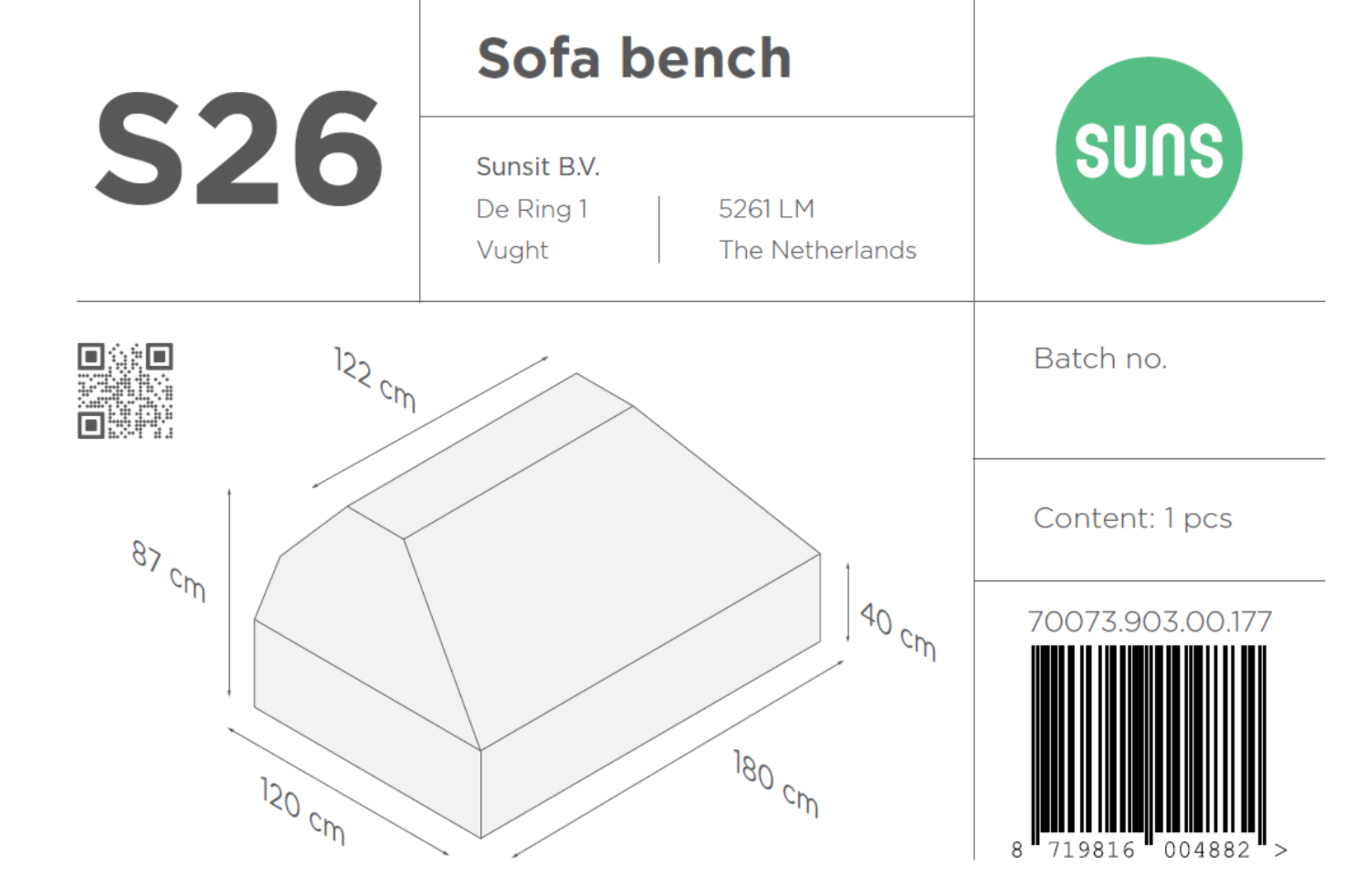Screen dimensions: 1345x896
Task: Click the 120 cm width label
Action: pos(303,811)
